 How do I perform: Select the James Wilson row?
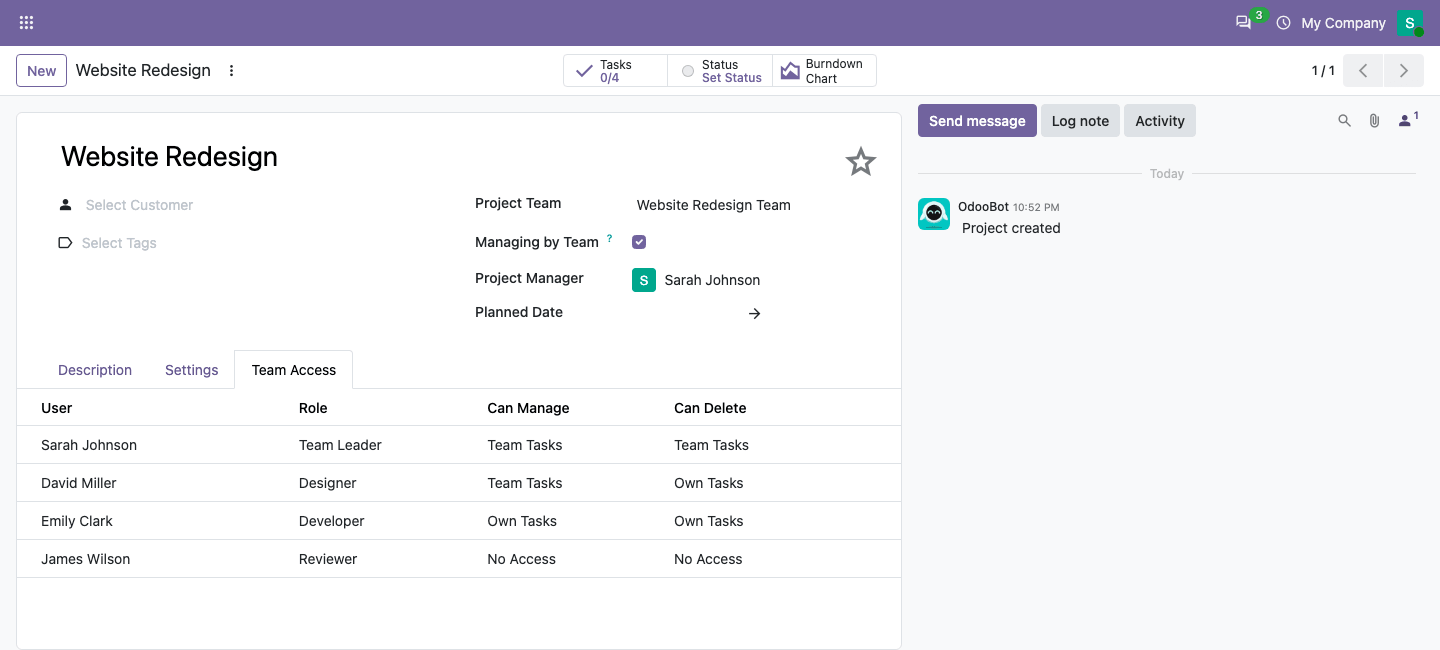(x=459, y=559)
